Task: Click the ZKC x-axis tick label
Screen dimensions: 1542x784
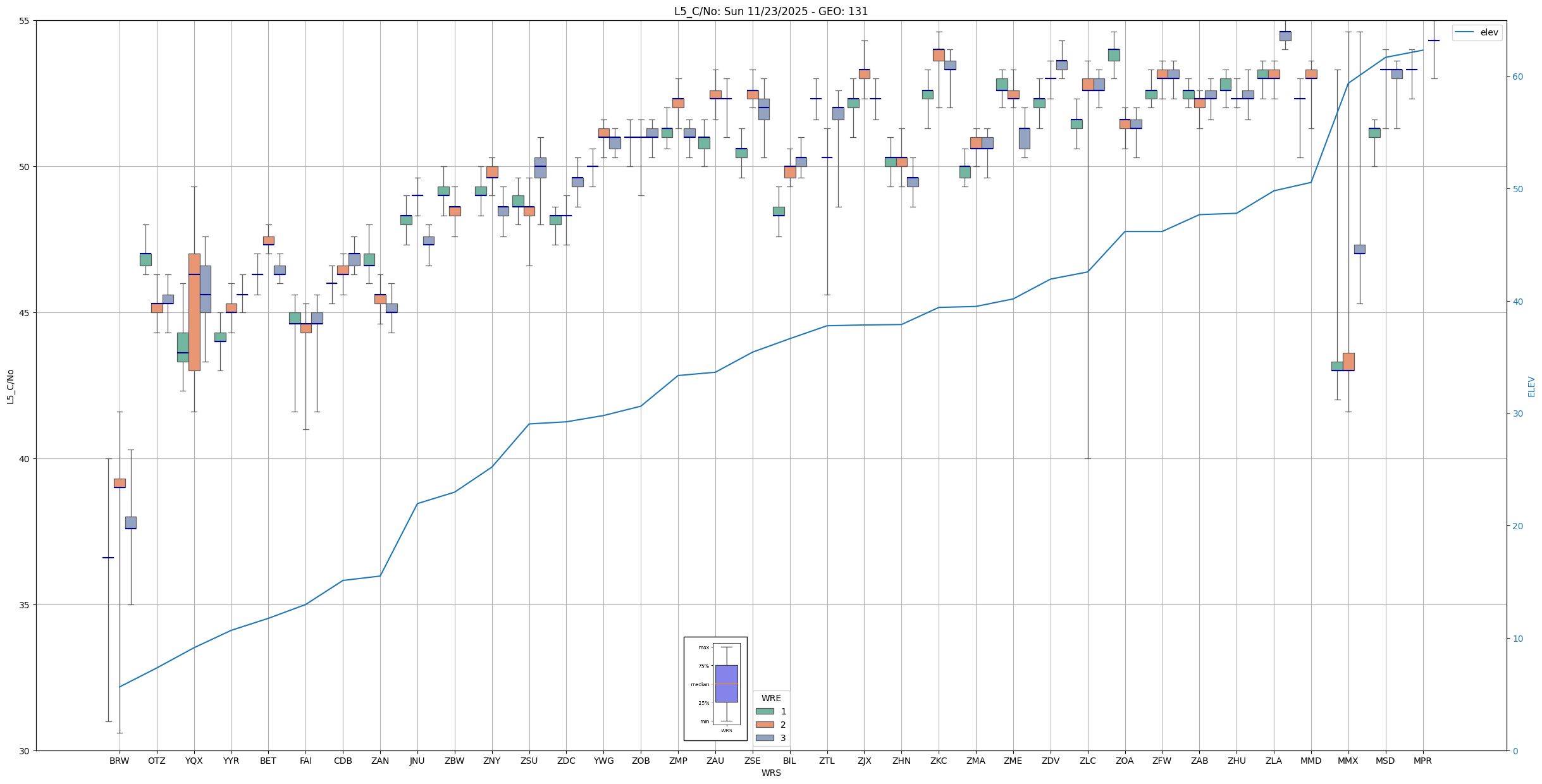Action: tap(939, 761)
